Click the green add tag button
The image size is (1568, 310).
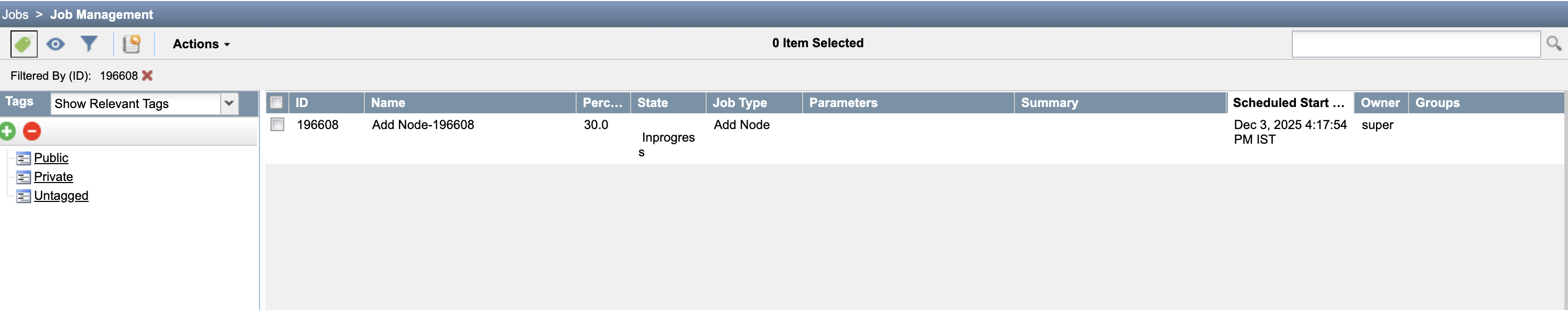[7, 131]
